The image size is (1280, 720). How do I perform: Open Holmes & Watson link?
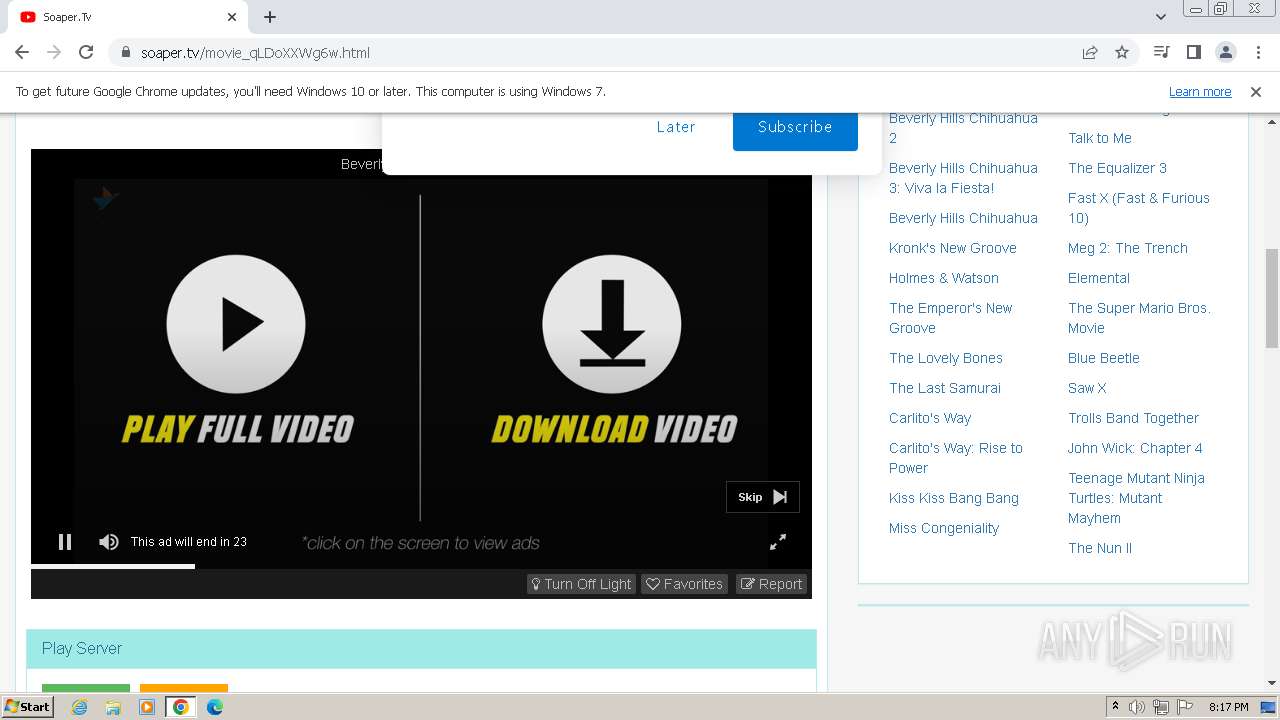point(943,278)
